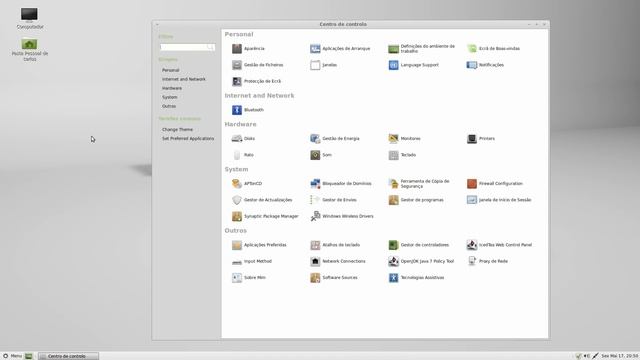This screenshot has height=360, width=640.
Task: Open Firewall Configuration
Action: coord(495,183)
